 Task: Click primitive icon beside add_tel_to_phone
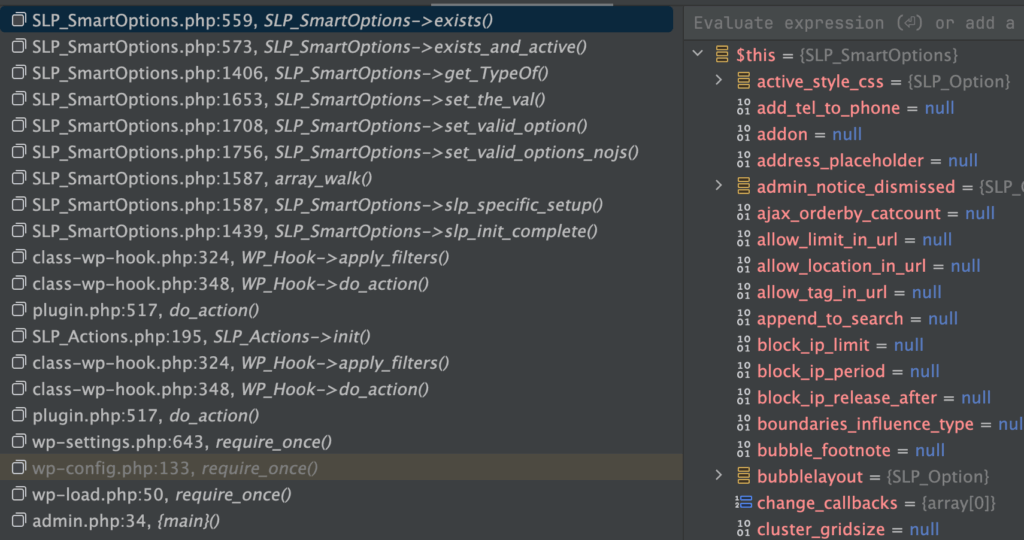(x=743, y=107)
